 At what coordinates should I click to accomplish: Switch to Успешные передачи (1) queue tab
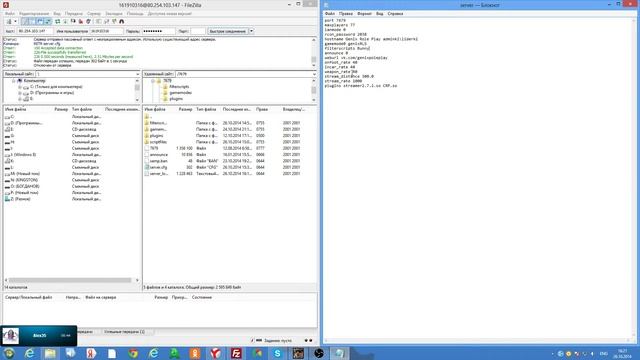pos(124,332)
